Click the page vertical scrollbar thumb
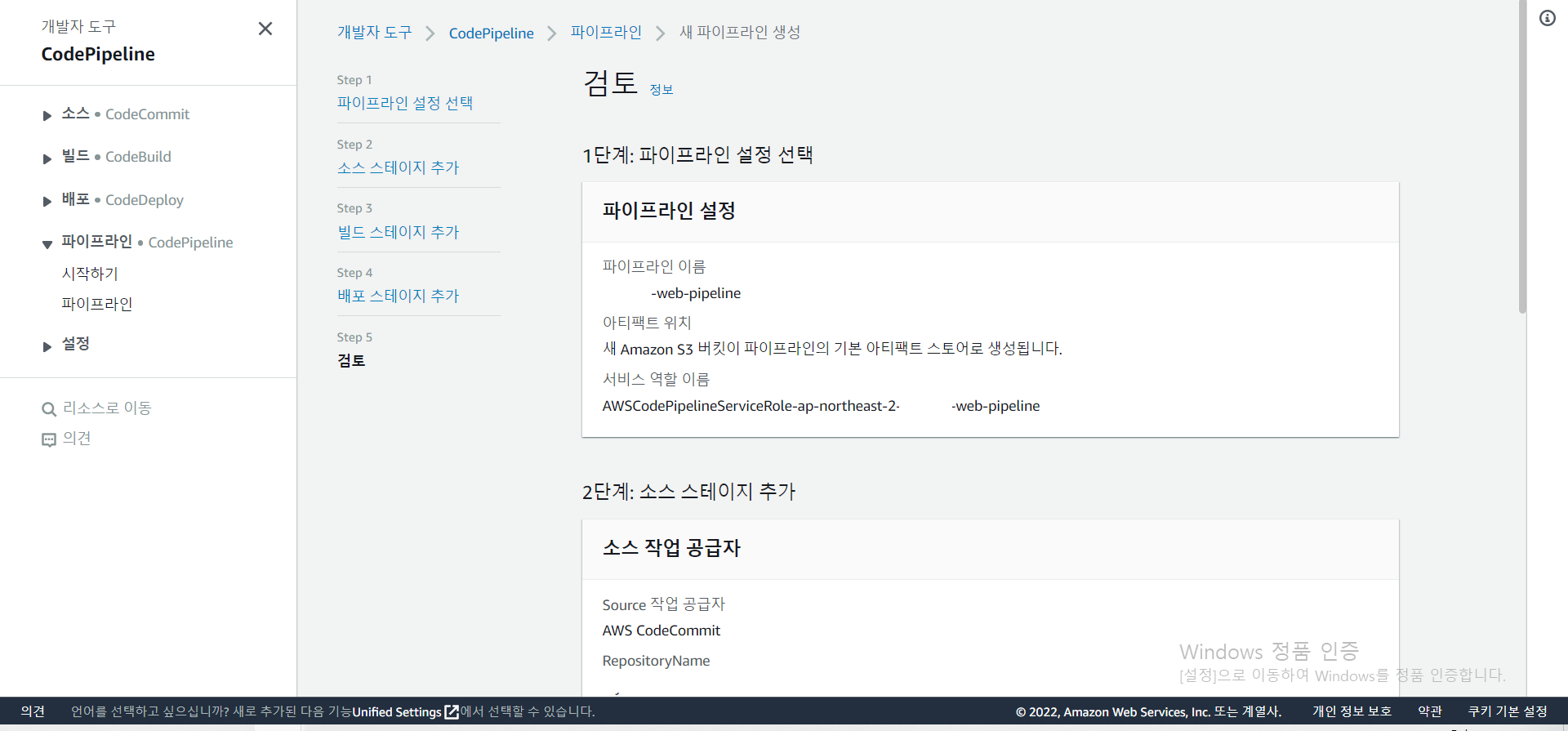The height and width of the screenshot is (731, 1568). click(1522, 157)
